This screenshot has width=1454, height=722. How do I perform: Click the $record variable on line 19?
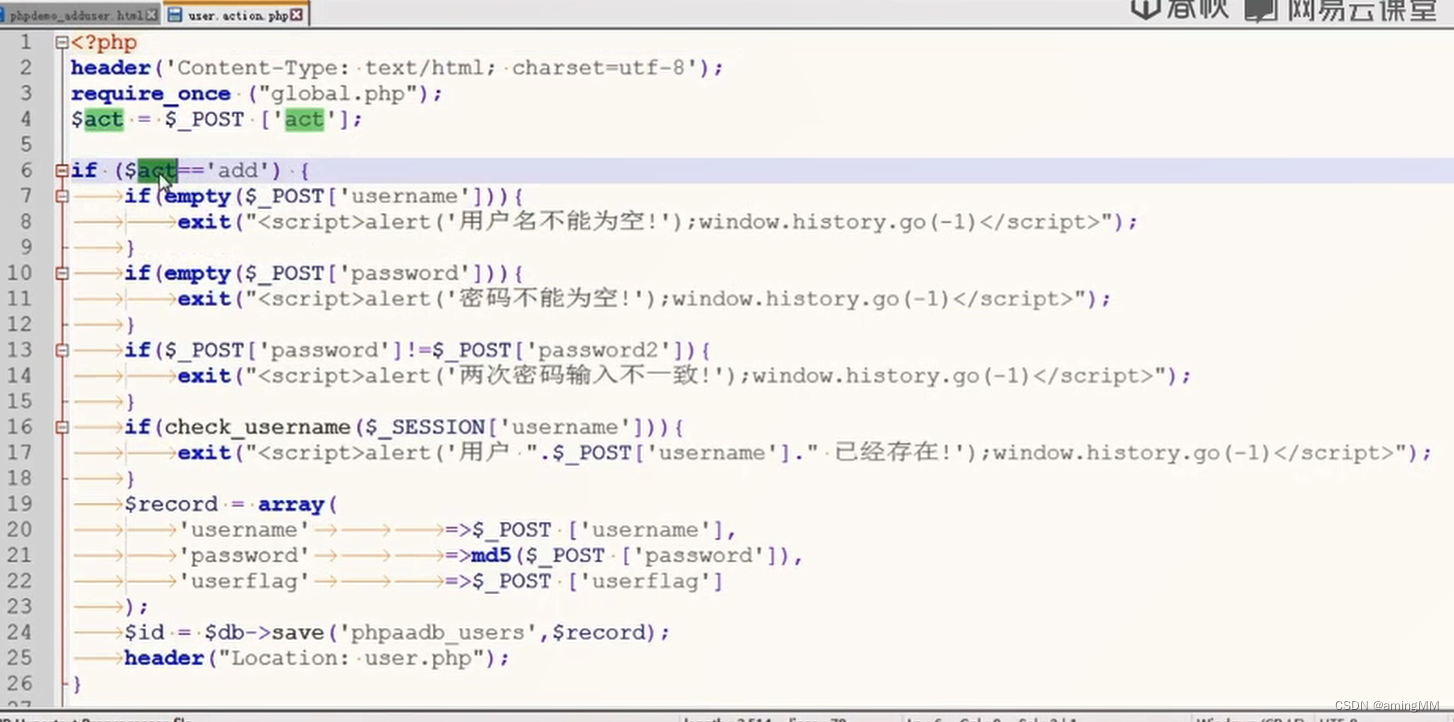point(171,504)
